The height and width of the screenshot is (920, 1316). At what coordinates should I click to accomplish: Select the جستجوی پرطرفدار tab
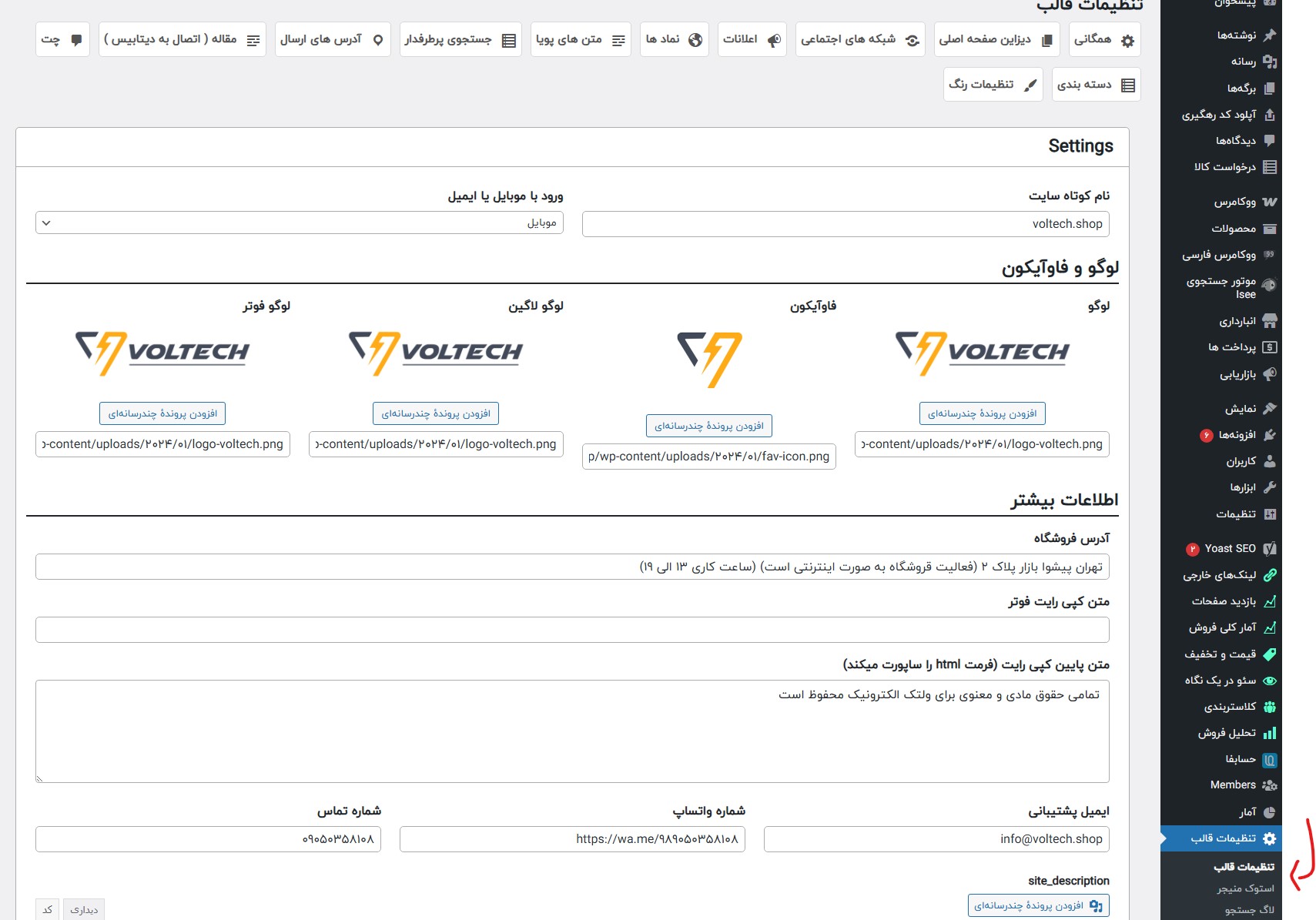pos(460,39)
